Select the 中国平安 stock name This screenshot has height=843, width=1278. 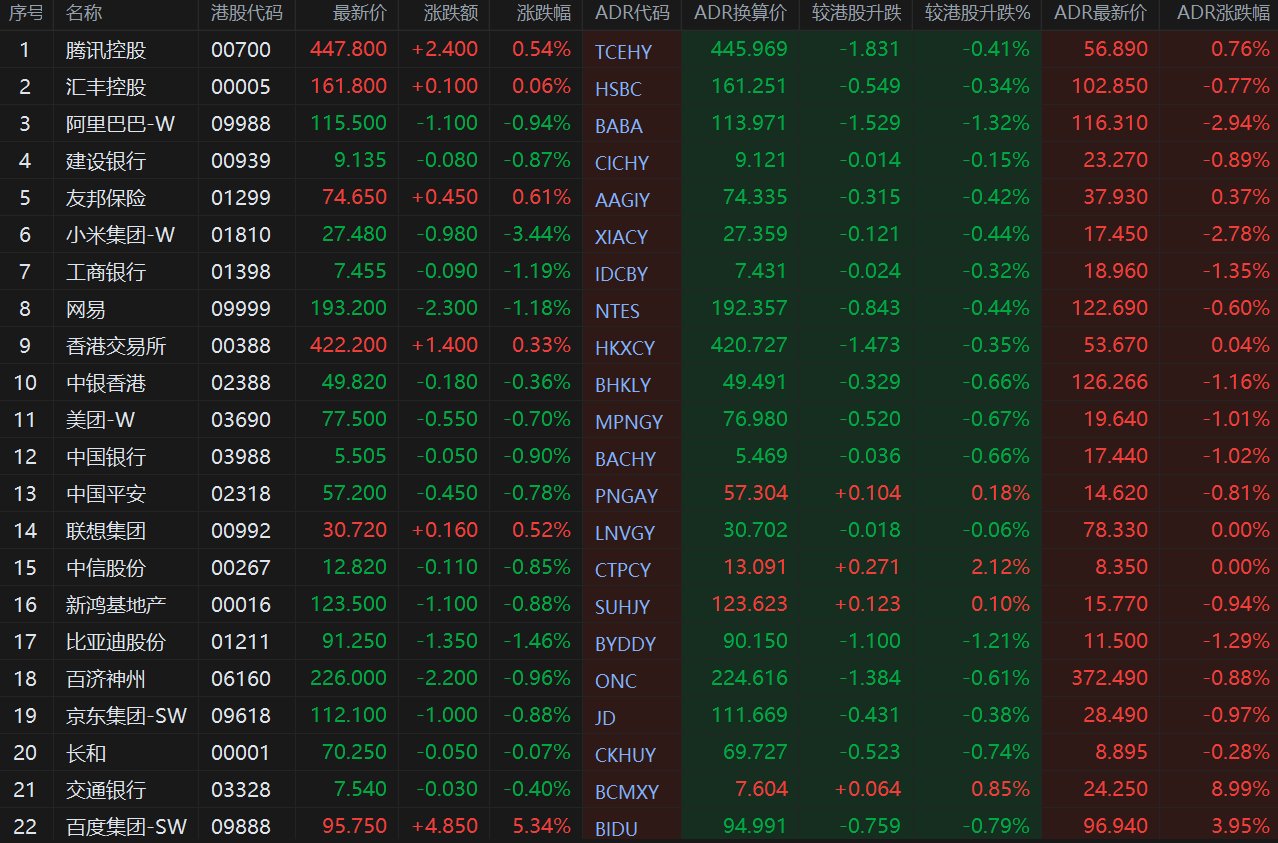coord(106,494)
